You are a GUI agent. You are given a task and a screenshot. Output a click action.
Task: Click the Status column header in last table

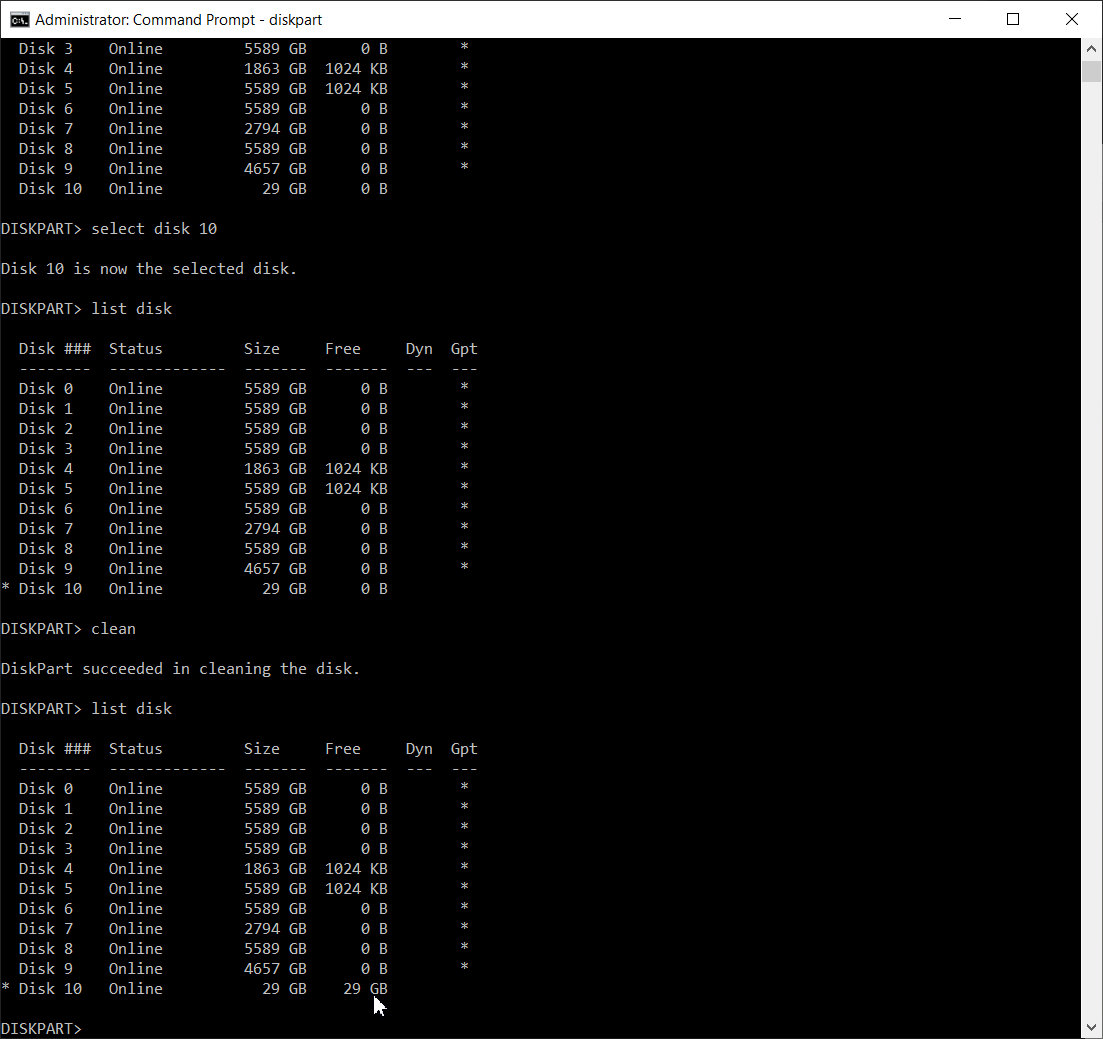click(136, 749)
